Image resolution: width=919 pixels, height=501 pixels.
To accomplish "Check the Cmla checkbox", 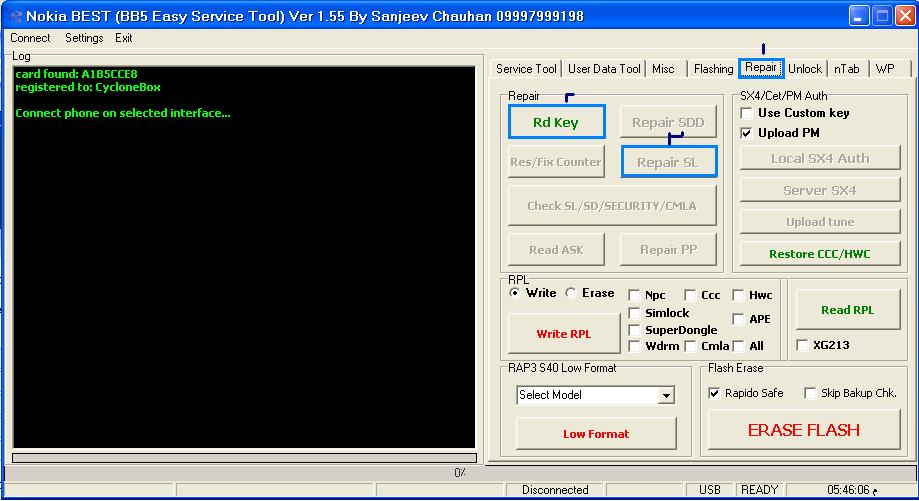I will click(690, 346).
